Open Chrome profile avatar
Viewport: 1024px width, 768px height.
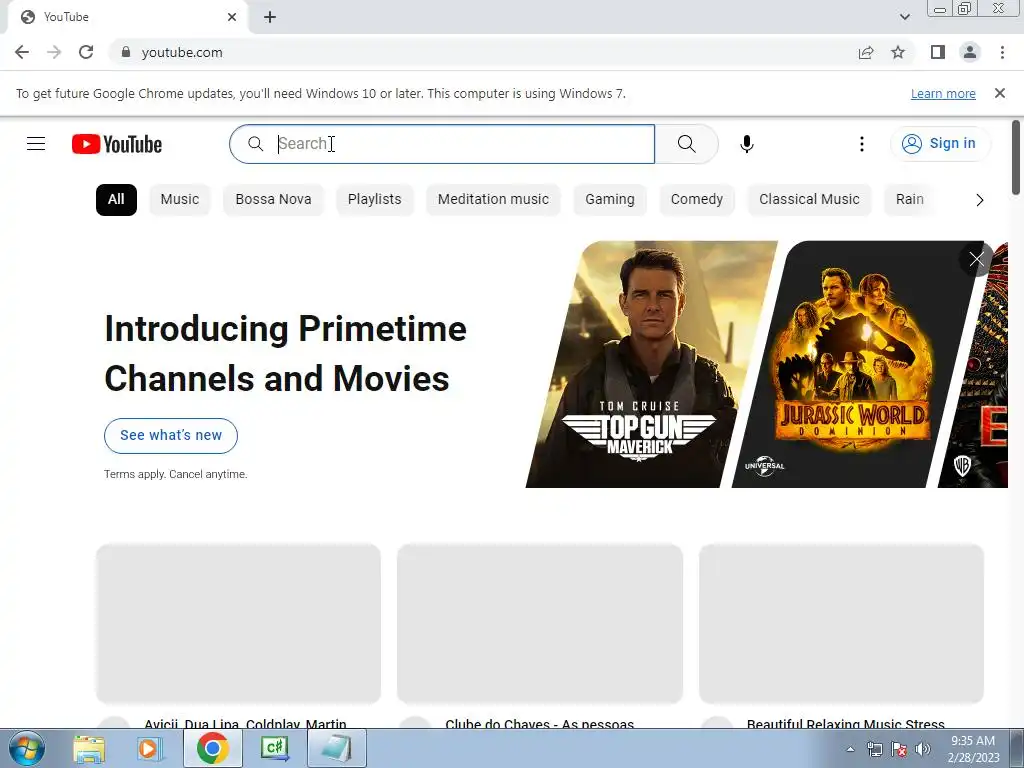point(970,52)
